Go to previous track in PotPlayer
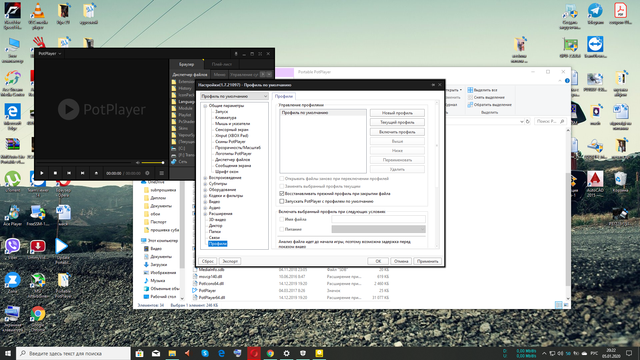 coord(69,173)
